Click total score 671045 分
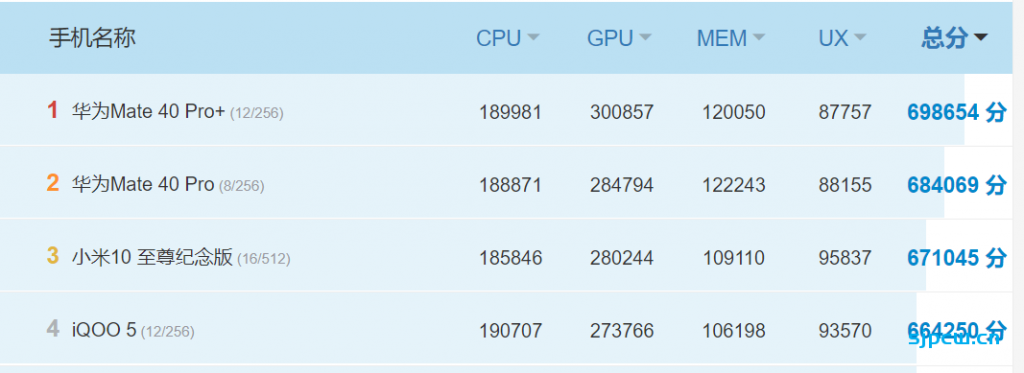The image size is (1024, 373). (957, 258)
